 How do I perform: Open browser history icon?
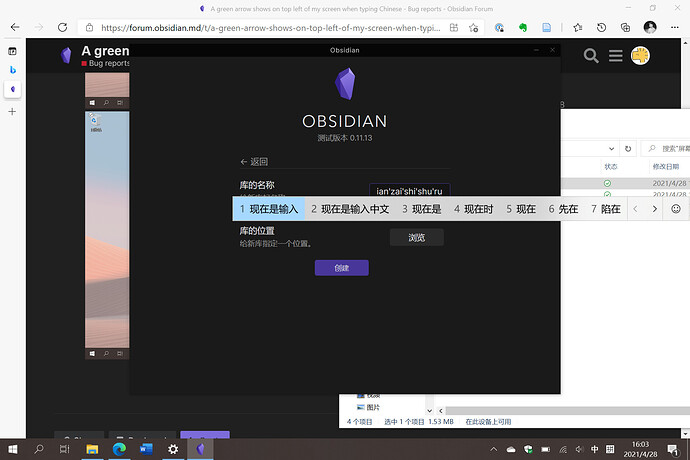pos(601,28)
